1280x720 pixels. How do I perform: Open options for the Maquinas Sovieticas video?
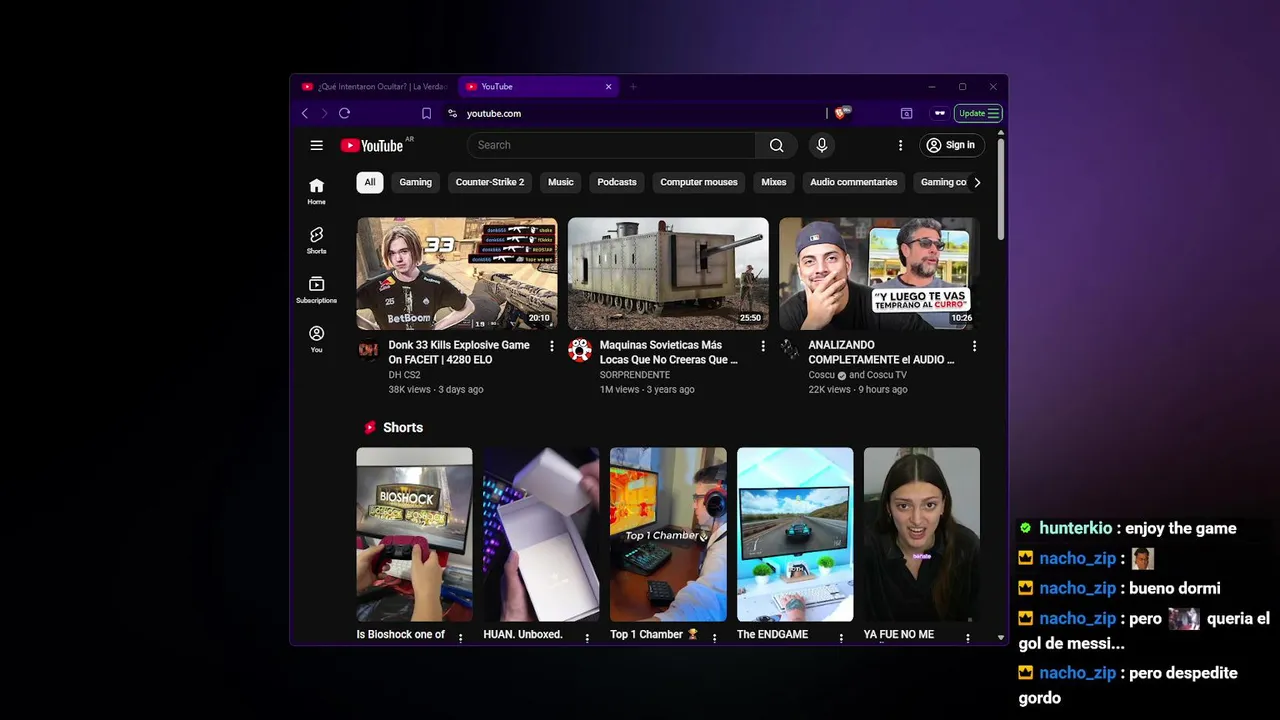(763, 346)
